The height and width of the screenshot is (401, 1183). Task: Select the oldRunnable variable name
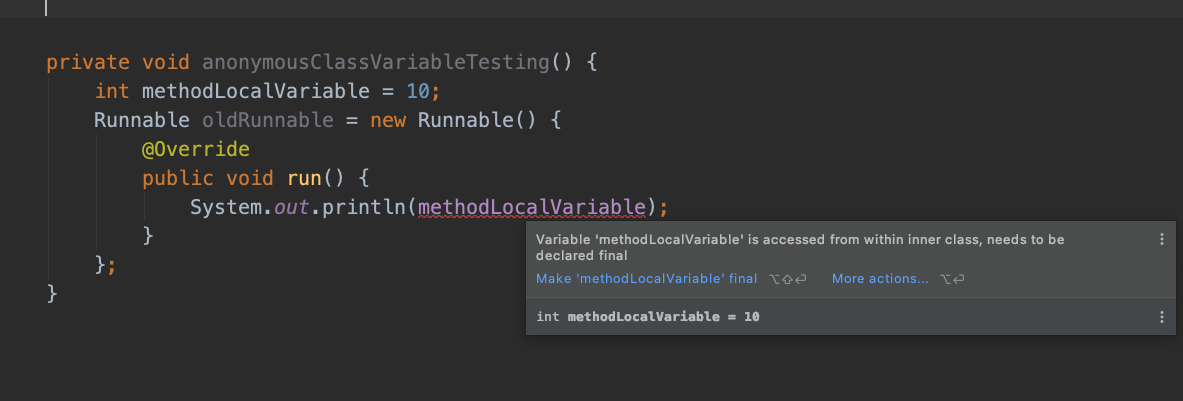pyautogui.click(x=268, y=121)
